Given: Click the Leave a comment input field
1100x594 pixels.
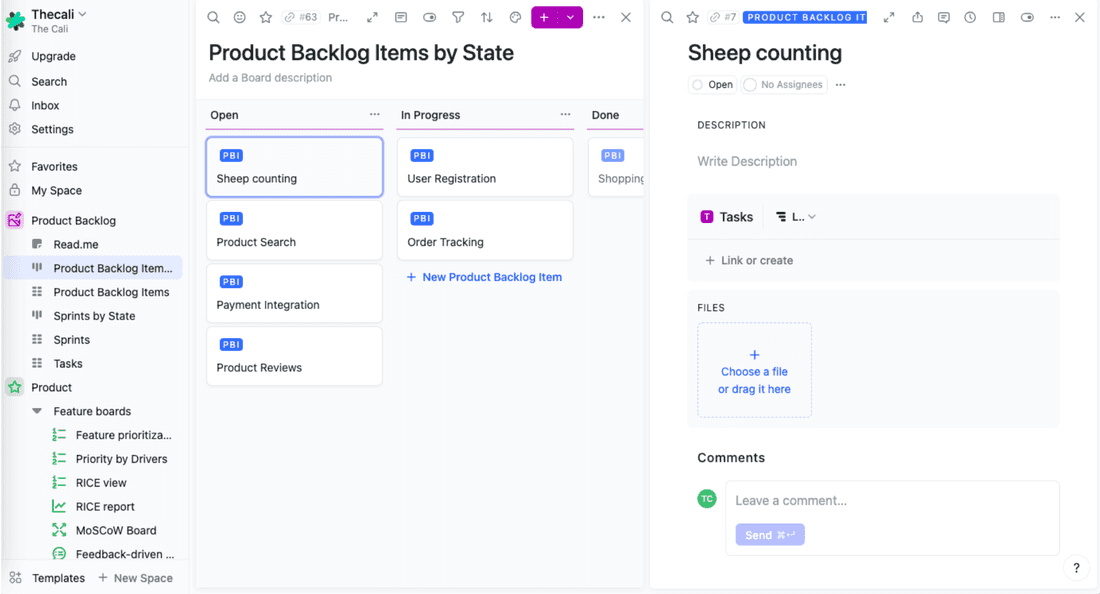Looking at the screenshot, I should coord(890,500).
